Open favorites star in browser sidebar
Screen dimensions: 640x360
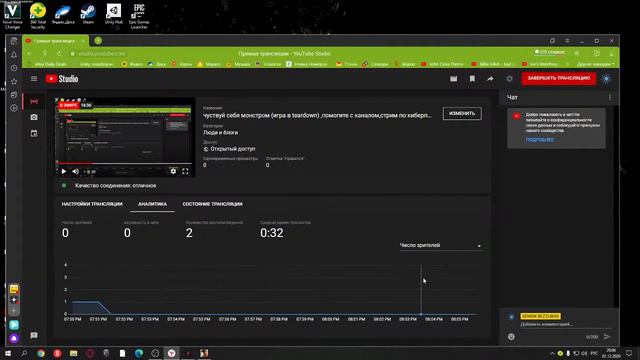(x=14, y=81)
